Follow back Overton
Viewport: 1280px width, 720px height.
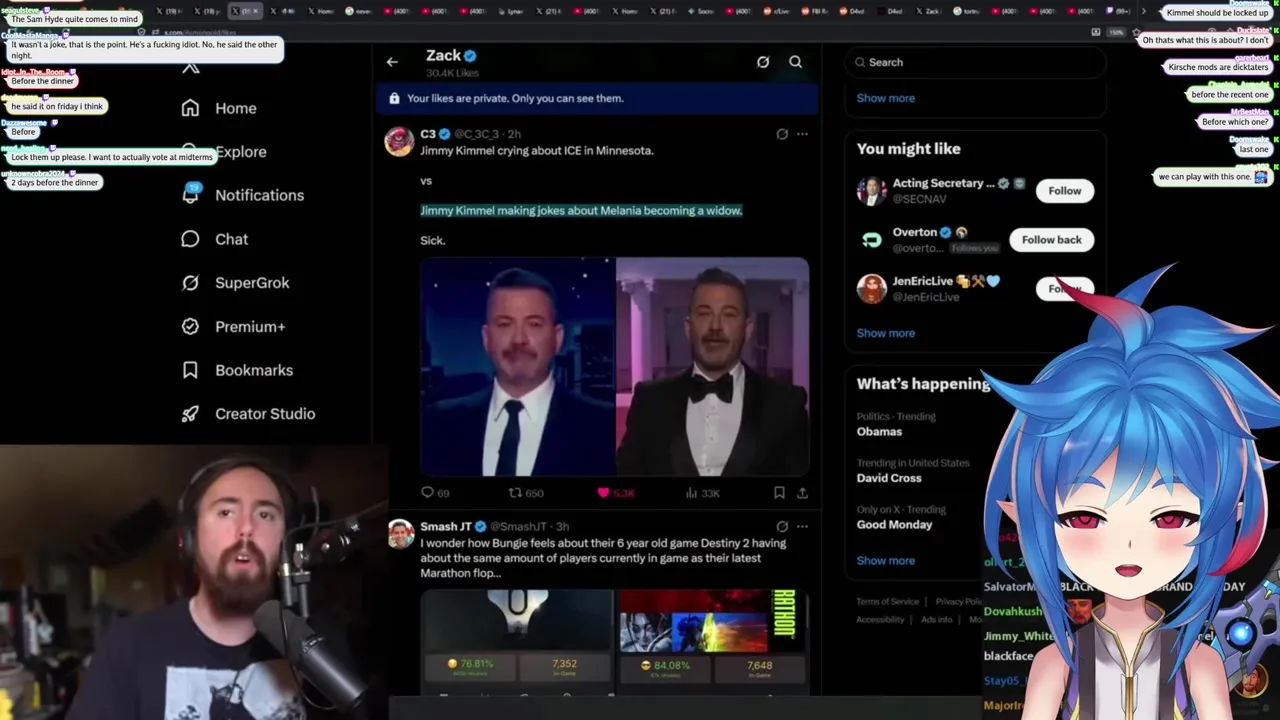(1051, 240)
